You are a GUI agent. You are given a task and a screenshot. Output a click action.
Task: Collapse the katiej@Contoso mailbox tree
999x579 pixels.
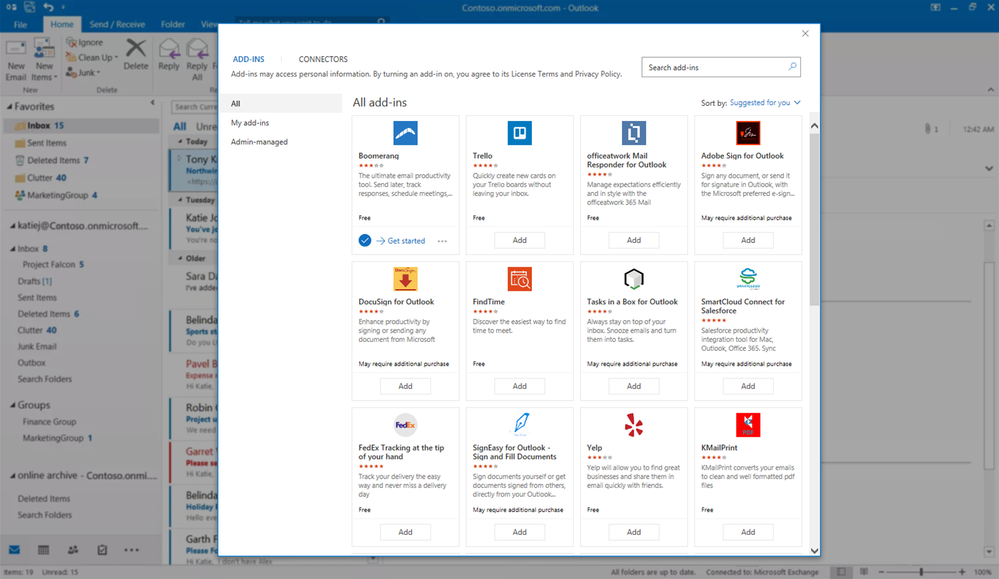coord(13,226)
